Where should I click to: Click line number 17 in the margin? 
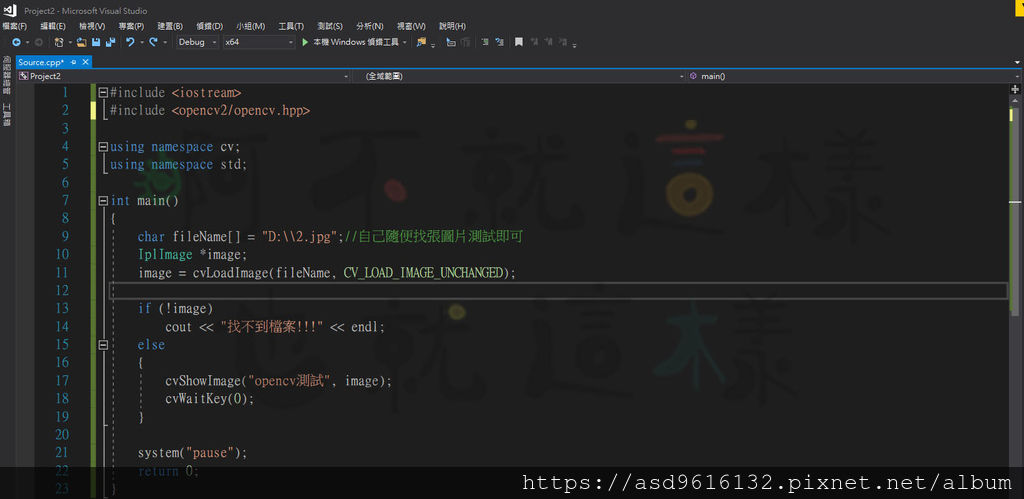(x=61, y=380)
